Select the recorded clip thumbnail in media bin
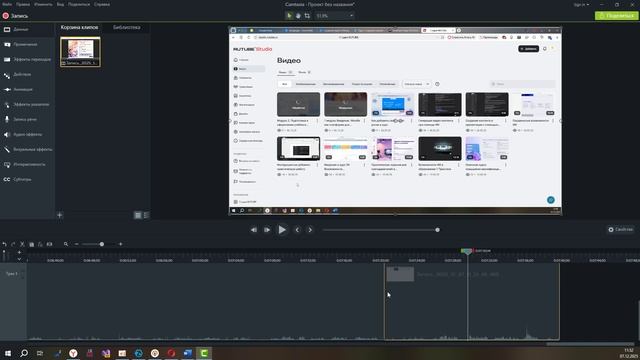 click(80, 52)
